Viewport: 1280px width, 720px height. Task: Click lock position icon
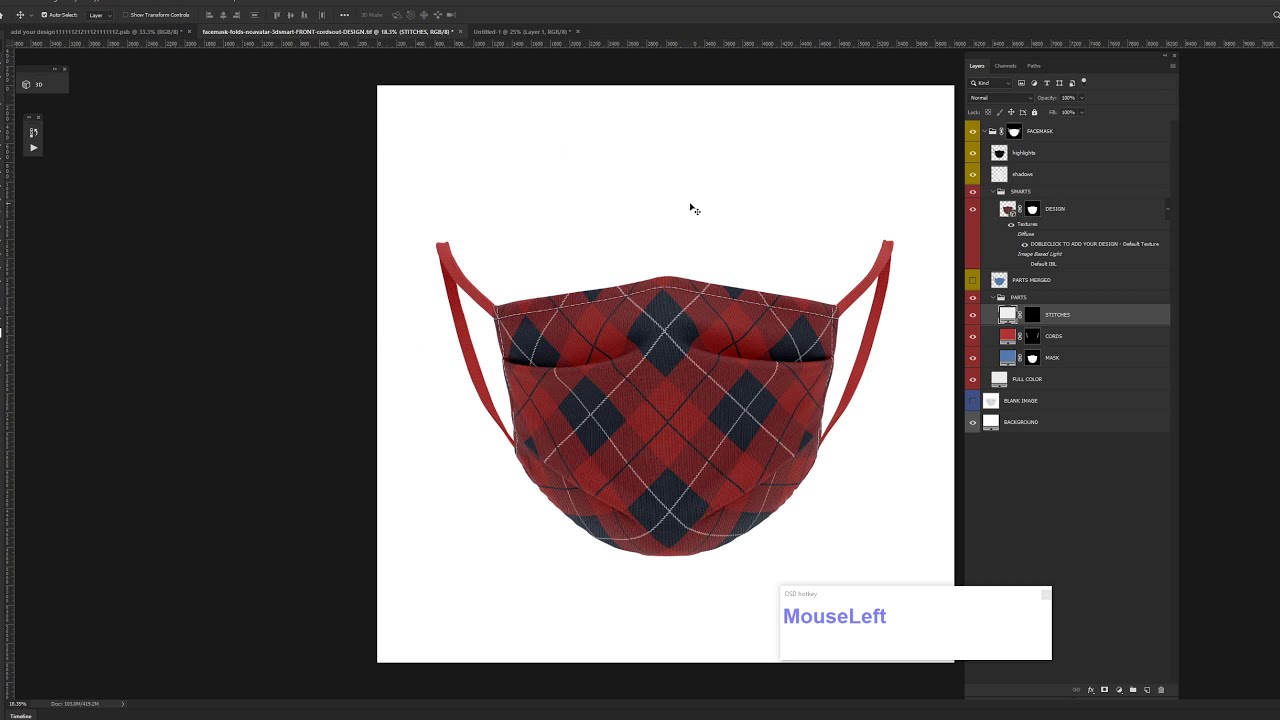coord(1011,112)
